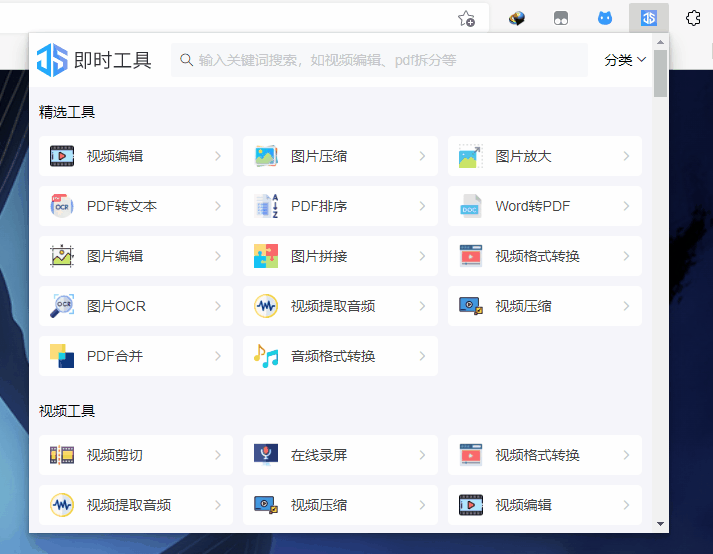Select the 图片压缩 icon
This screenshot has width=713, height=554.
point(266,156)
